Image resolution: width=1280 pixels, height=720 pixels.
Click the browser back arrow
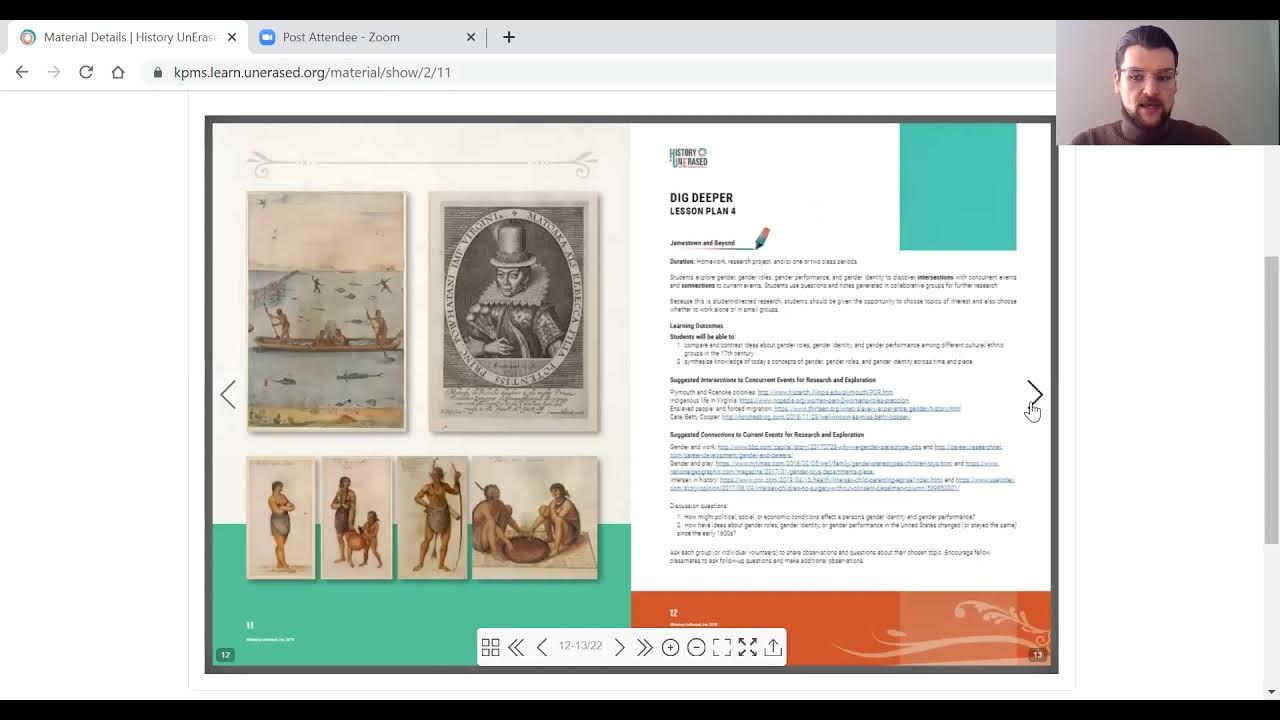22,72
